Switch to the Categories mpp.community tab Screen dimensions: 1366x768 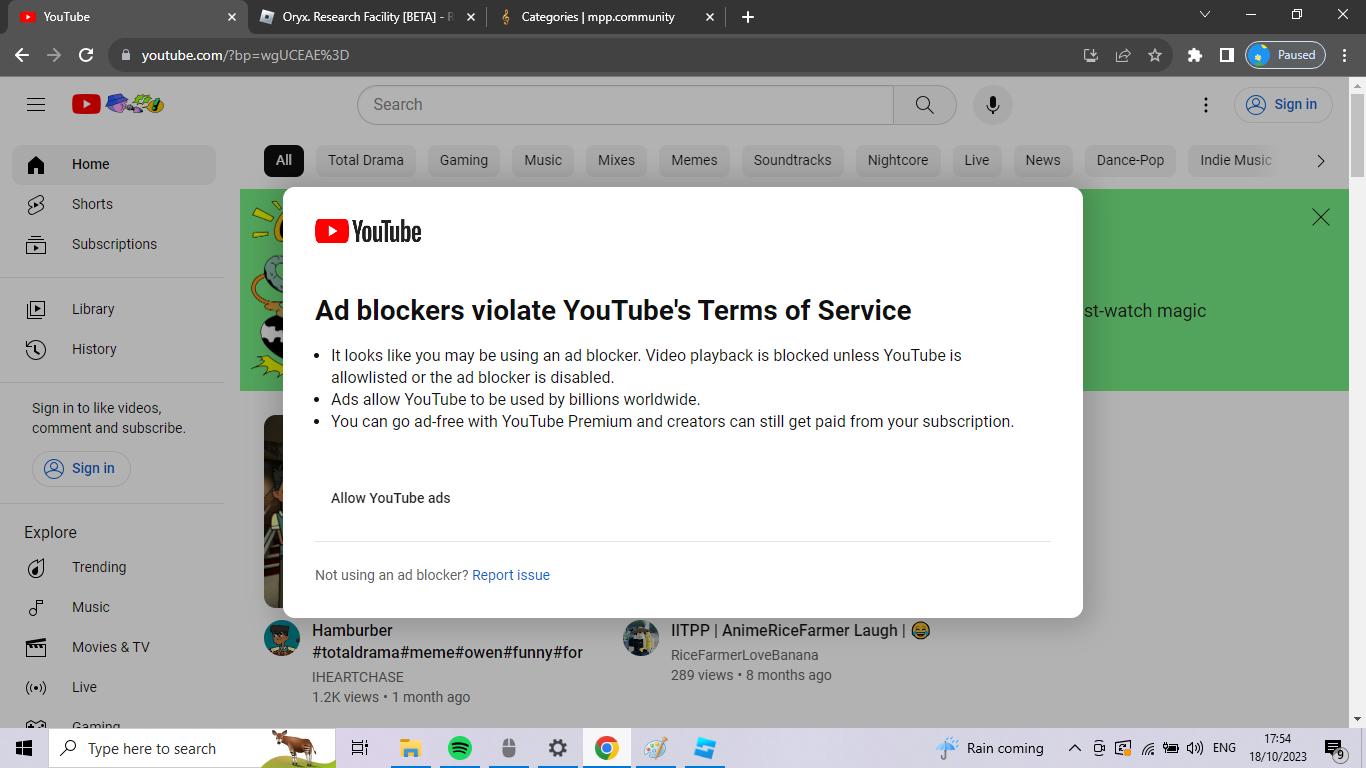click(x=607, y=17)
